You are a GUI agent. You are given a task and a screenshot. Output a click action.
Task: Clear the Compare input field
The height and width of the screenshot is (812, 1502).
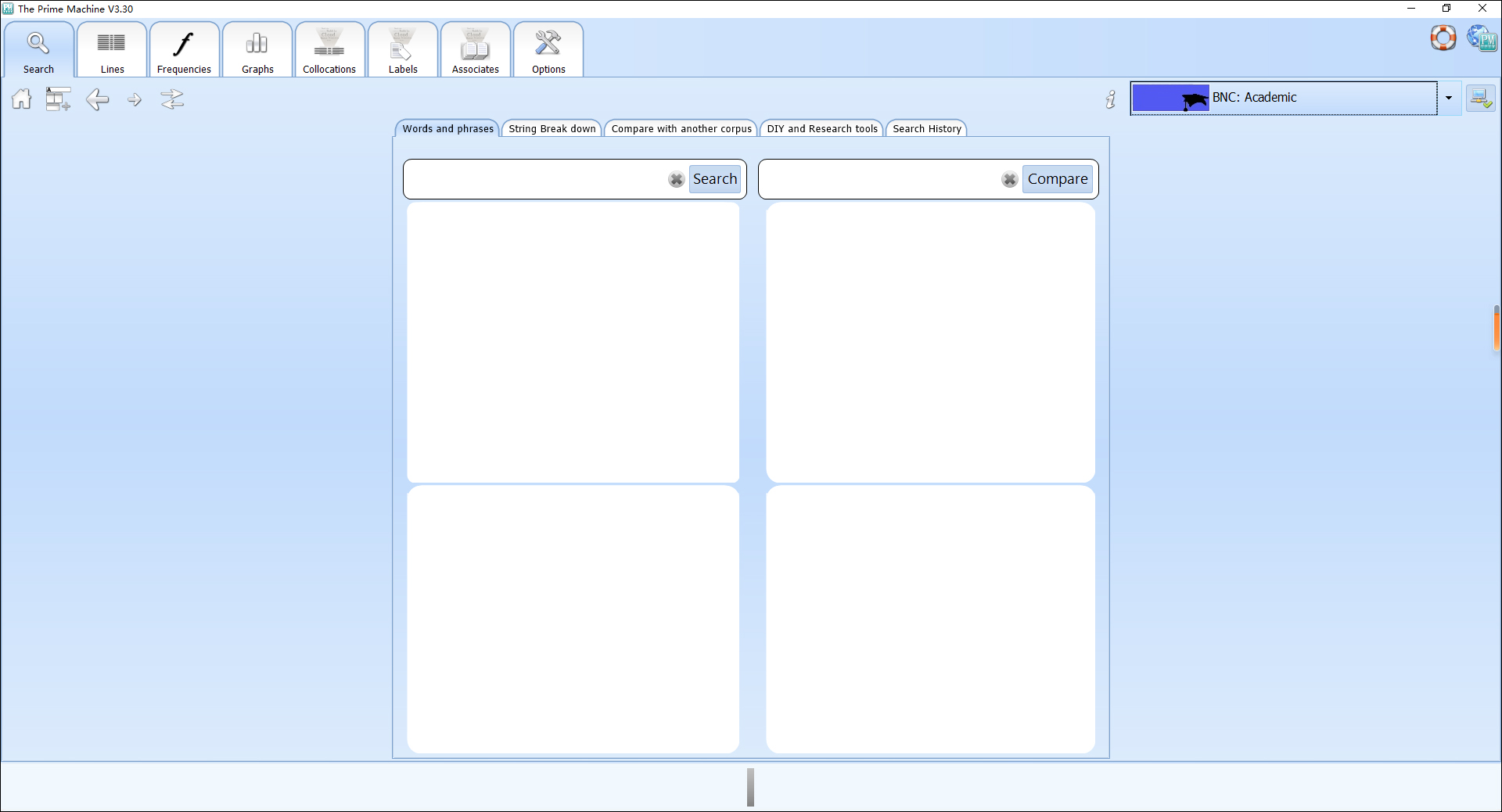pos(1010,179)
